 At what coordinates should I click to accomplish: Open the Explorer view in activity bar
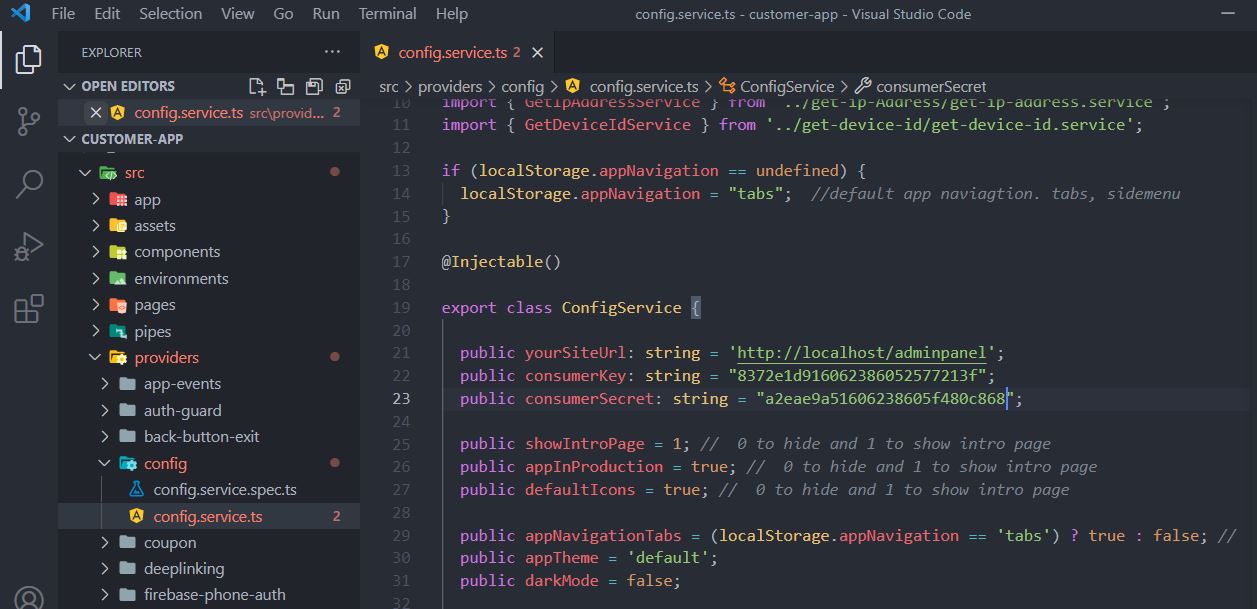tap(29, 60)
